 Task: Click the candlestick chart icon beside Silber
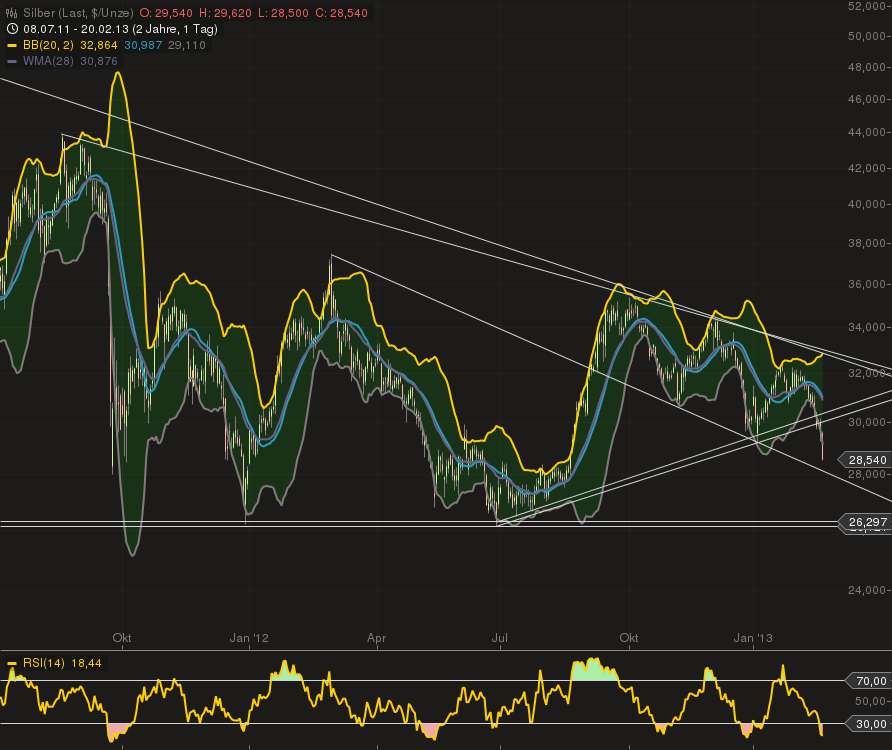click(11, 13)
